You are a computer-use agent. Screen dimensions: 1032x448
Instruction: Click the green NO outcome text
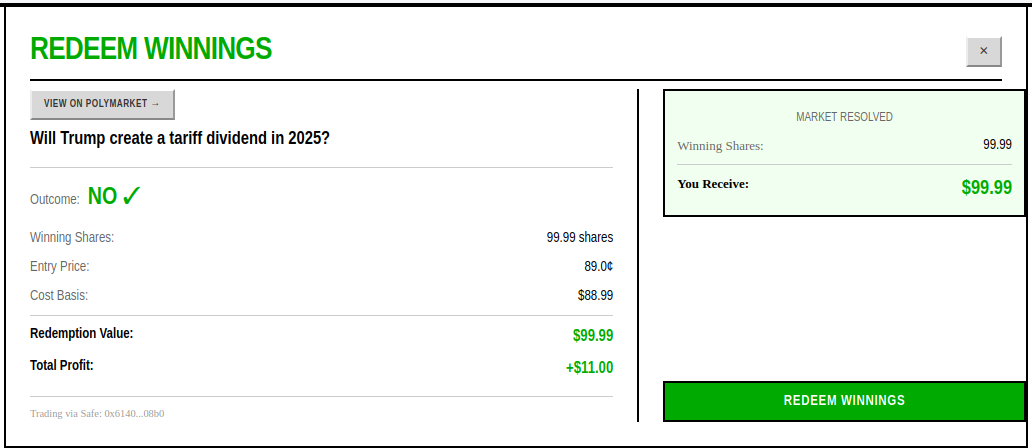point(102,196)
